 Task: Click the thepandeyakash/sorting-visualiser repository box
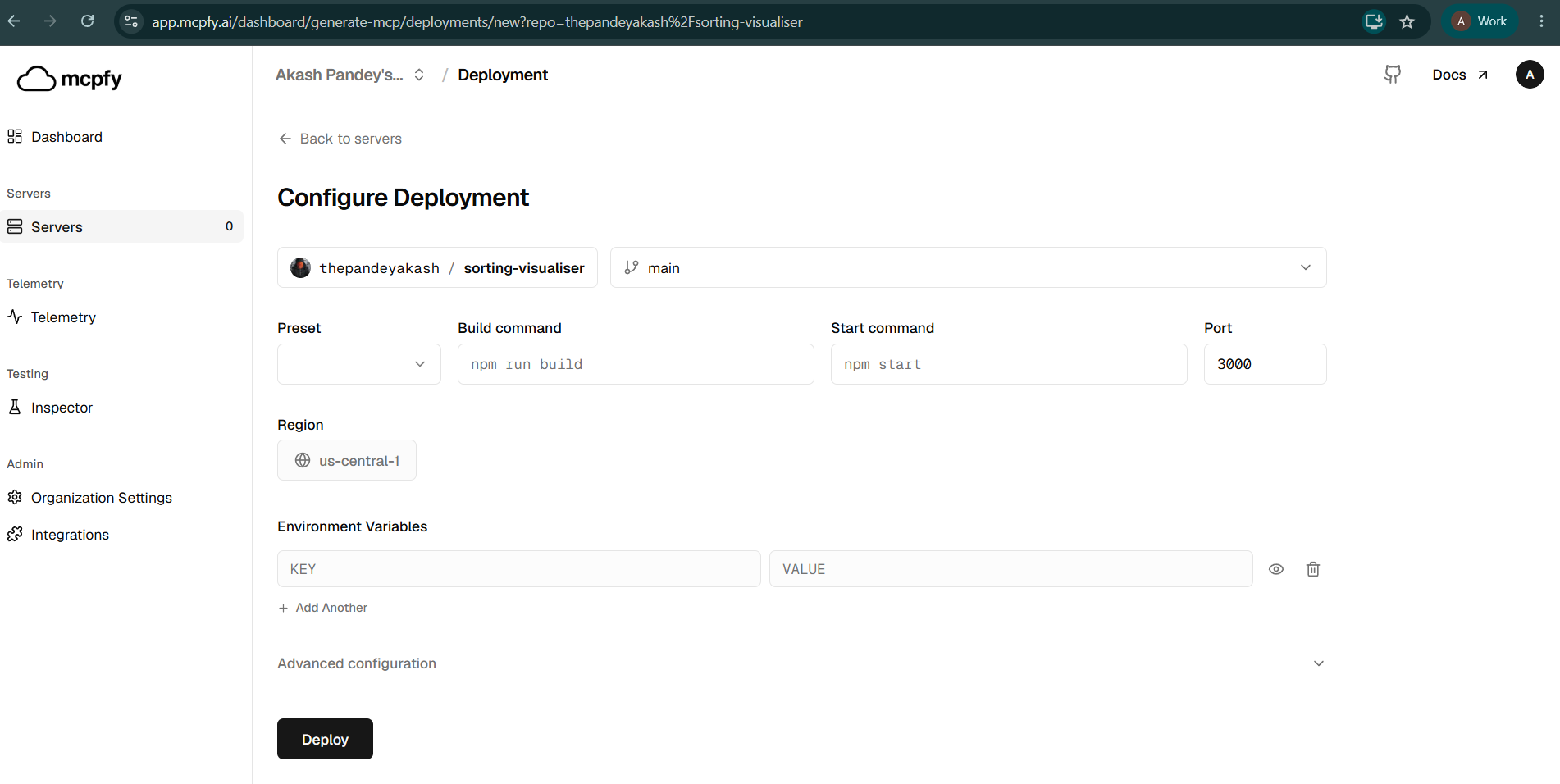(437, 267)
